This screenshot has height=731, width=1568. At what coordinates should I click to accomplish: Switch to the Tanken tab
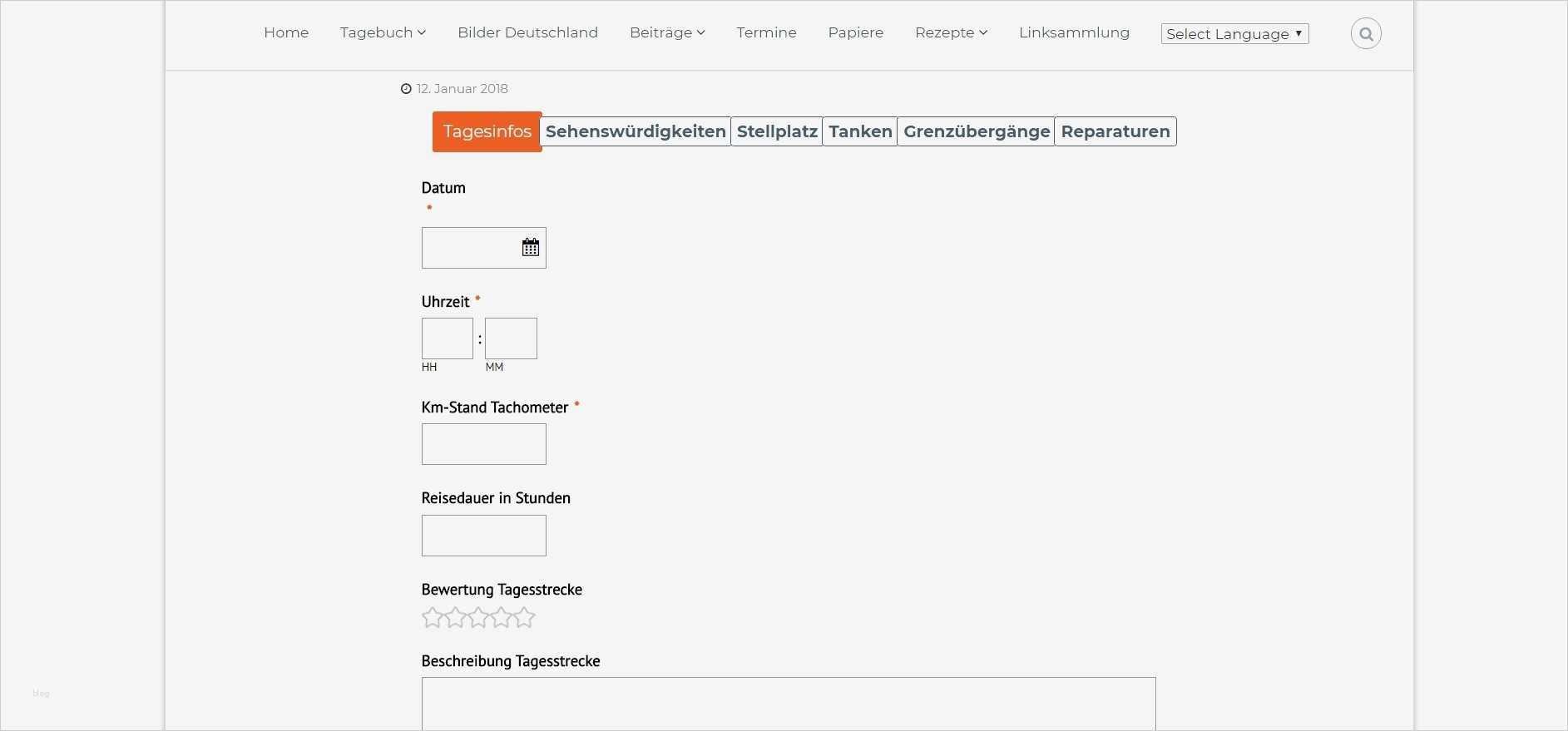(860, 131)
